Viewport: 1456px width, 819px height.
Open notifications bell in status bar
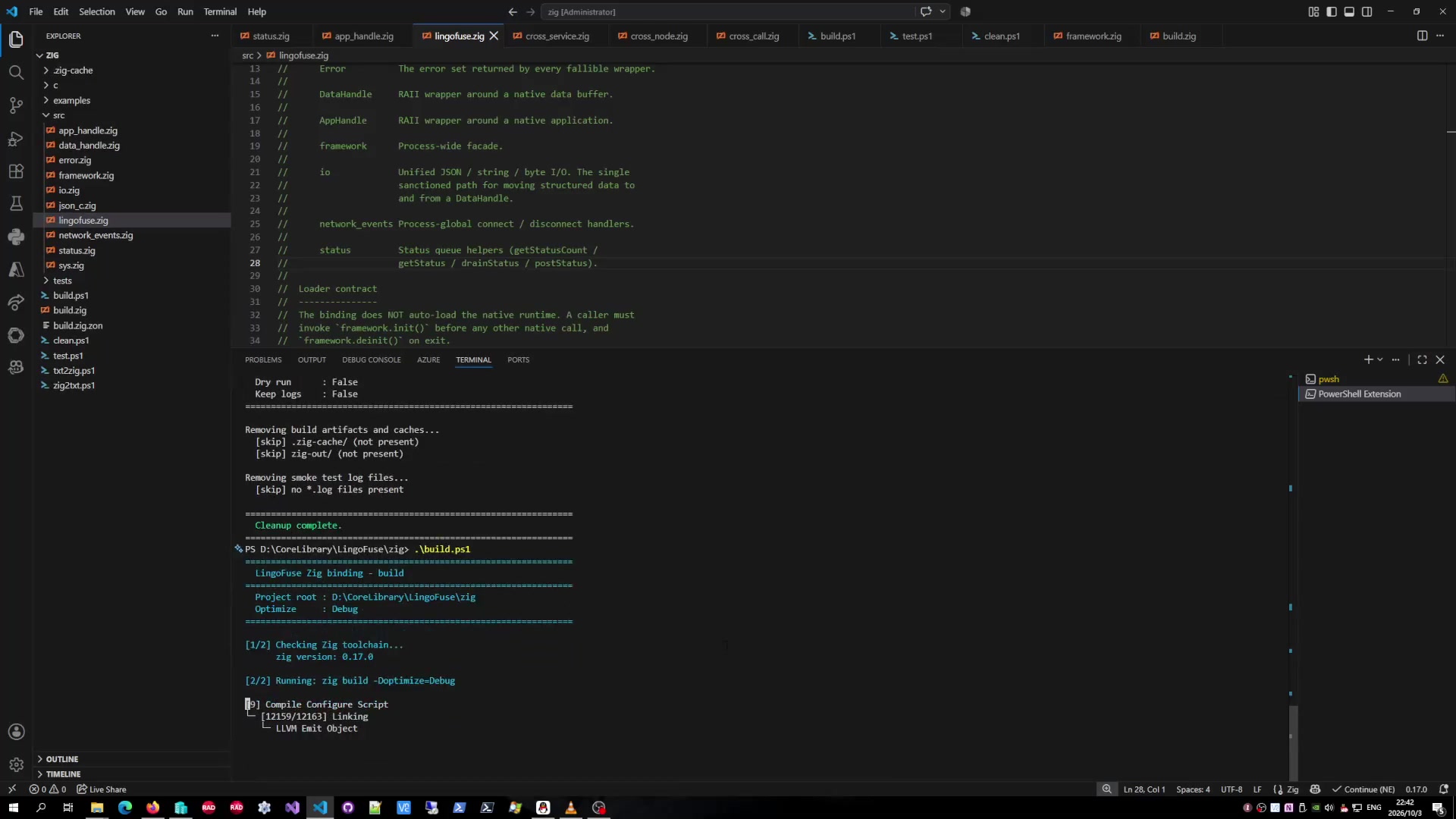coord(1444,789)
